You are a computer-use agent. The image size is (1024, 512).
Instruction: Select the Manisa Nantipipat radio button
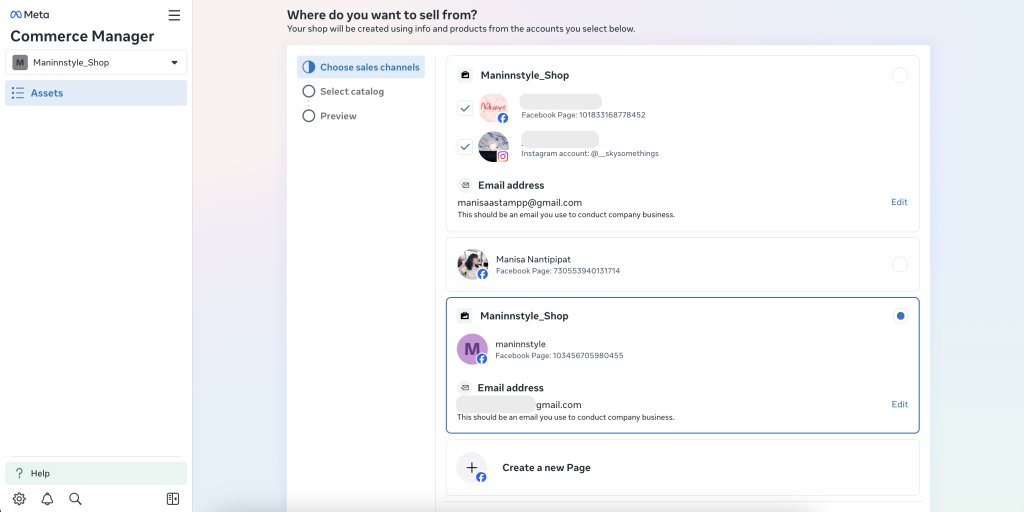(x=899, y=264)
